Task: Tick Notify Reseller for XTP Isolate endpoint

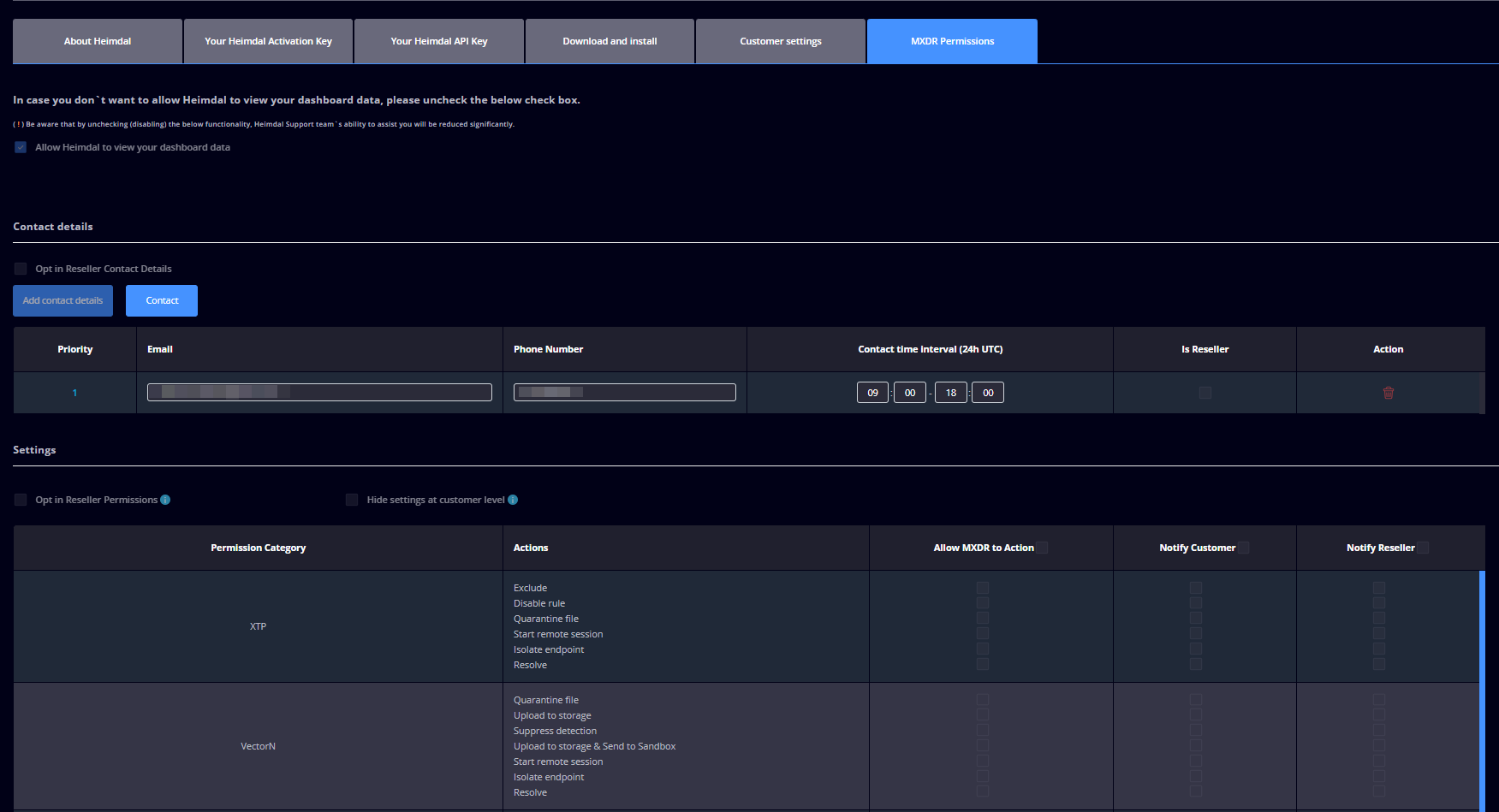Action: [1379, 649]
